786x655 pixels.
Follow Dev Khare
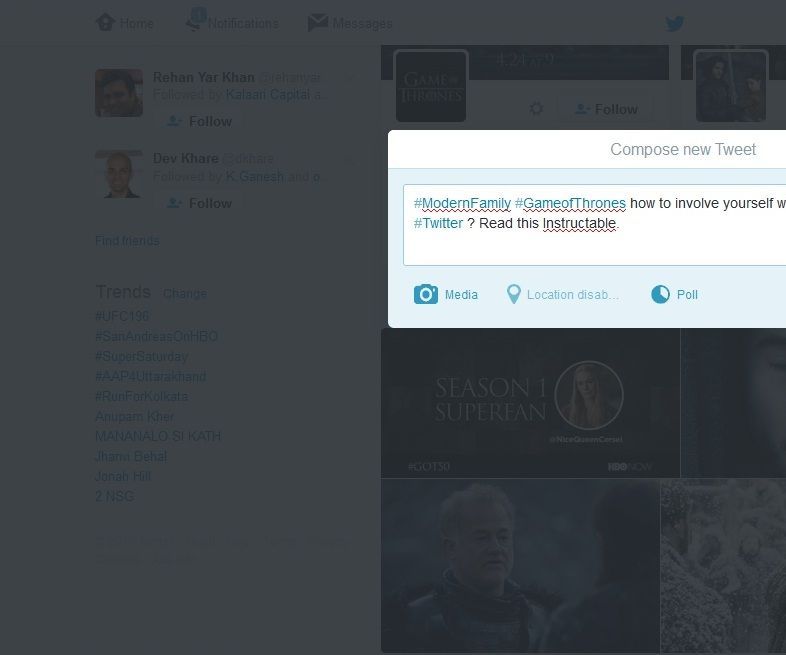tap(200, 203)
